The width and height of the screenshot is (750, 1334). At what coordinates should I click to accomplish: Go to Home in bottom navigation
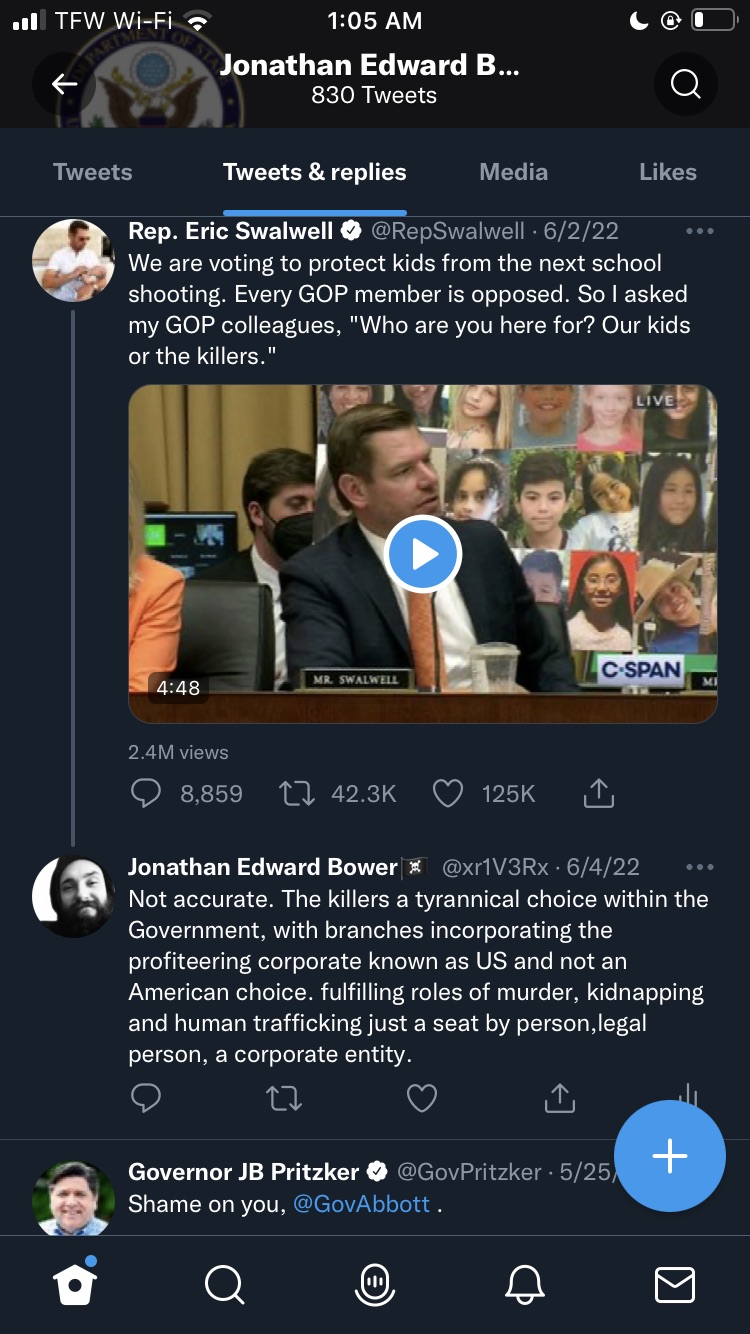coord(75,1284)
